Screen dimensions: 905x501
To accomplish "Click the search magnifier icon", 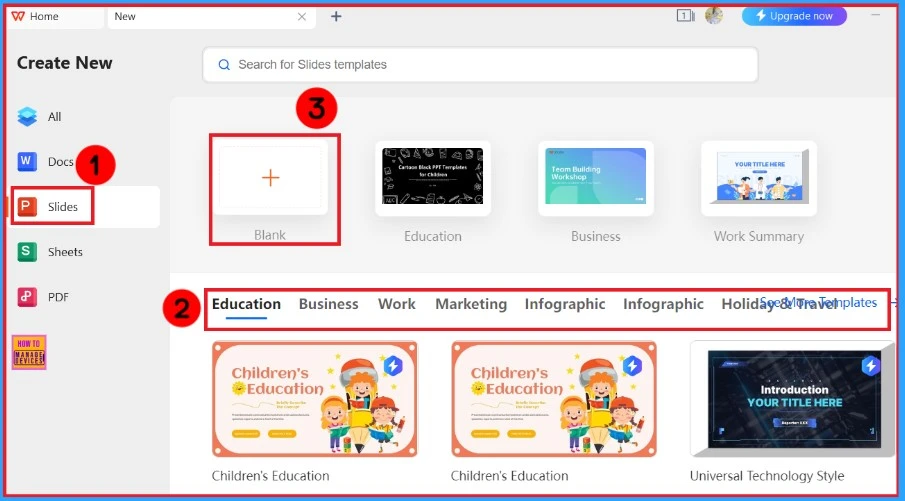I will [224, 65].
